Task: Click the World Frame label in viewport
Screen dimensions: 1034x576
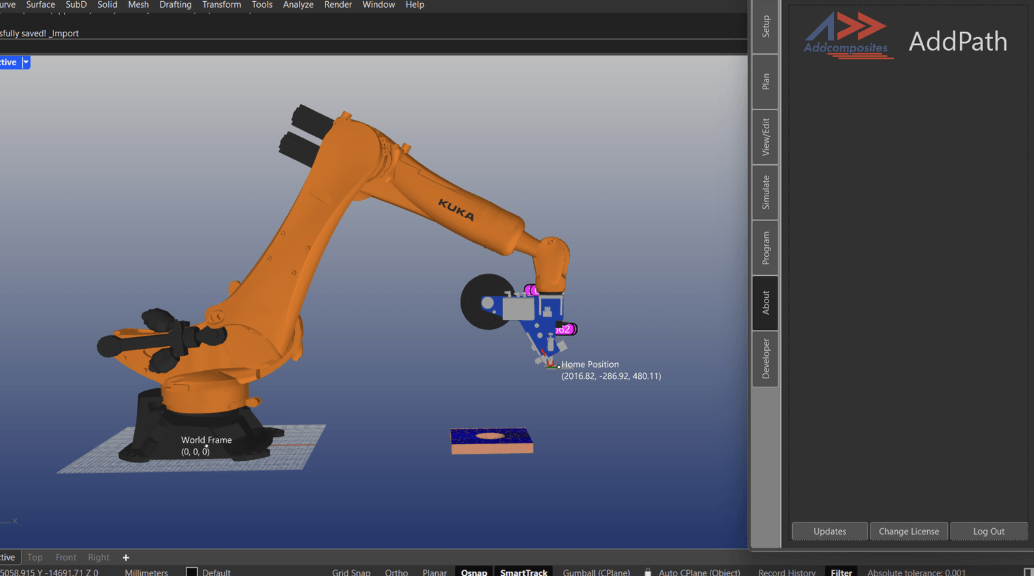Action: [x=206, y=440]
